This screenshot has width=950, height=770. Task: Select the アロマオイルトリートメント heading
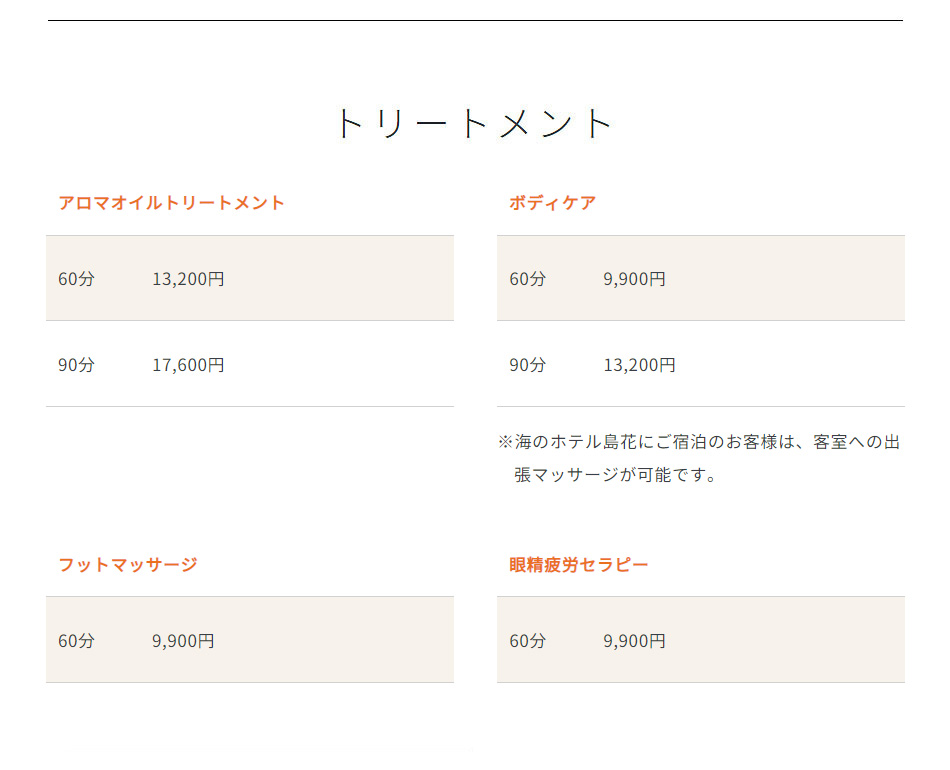171,202
